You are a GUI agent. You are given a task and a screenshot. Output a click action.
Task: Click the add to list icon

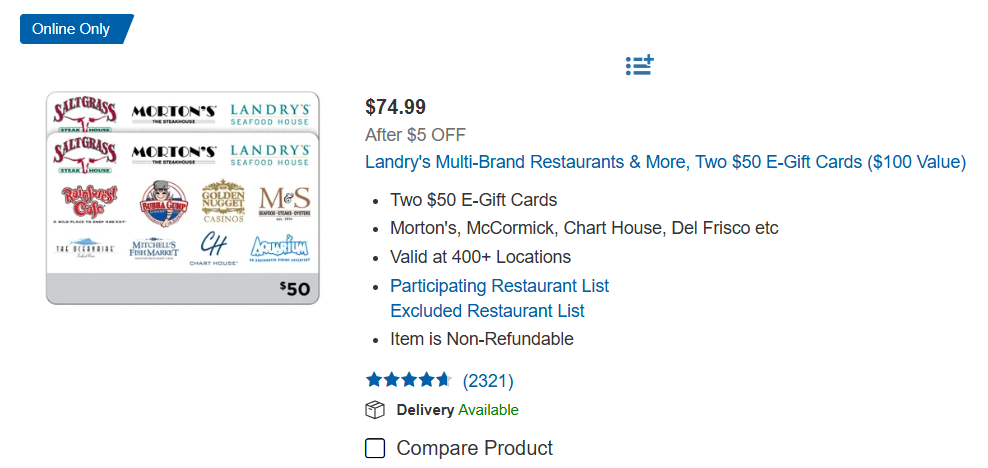coord(639,66)
